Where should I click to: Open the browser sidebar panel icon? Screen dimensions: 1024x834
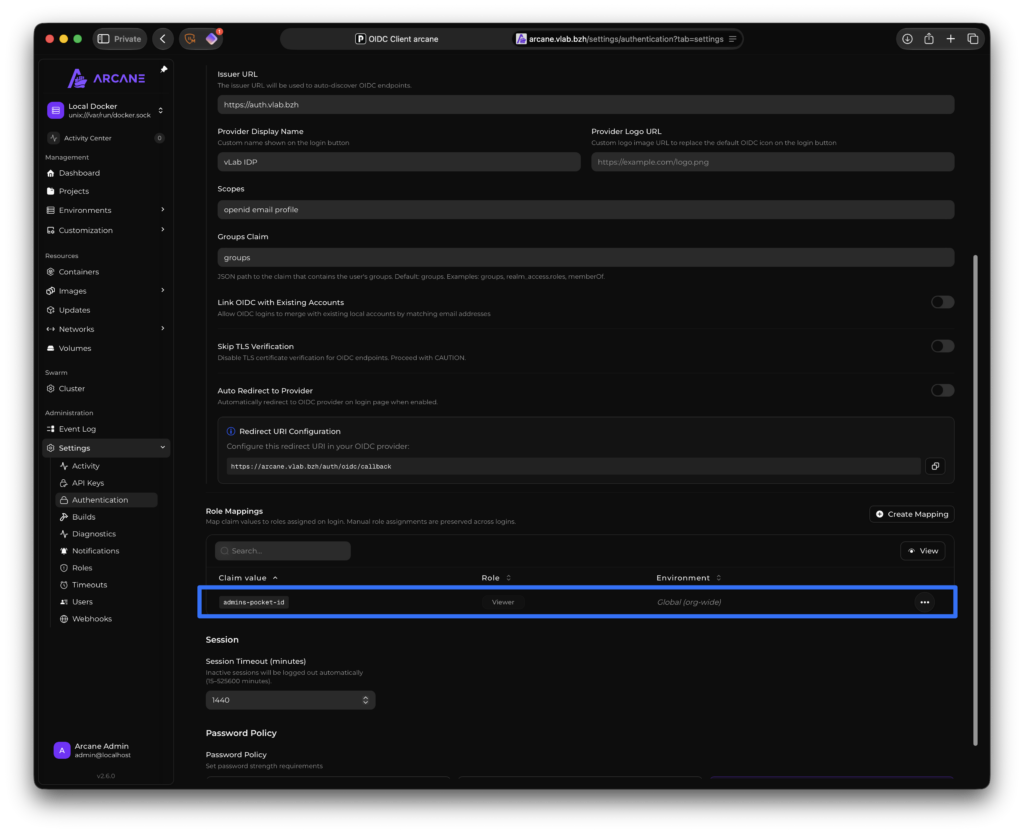tap(103, 39)
